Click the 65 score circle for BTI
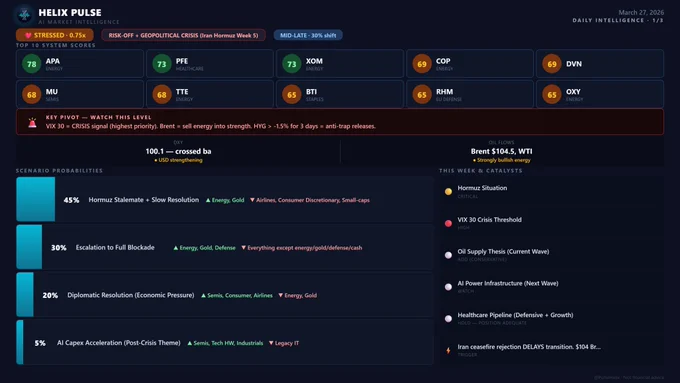 tap(292, 95)
